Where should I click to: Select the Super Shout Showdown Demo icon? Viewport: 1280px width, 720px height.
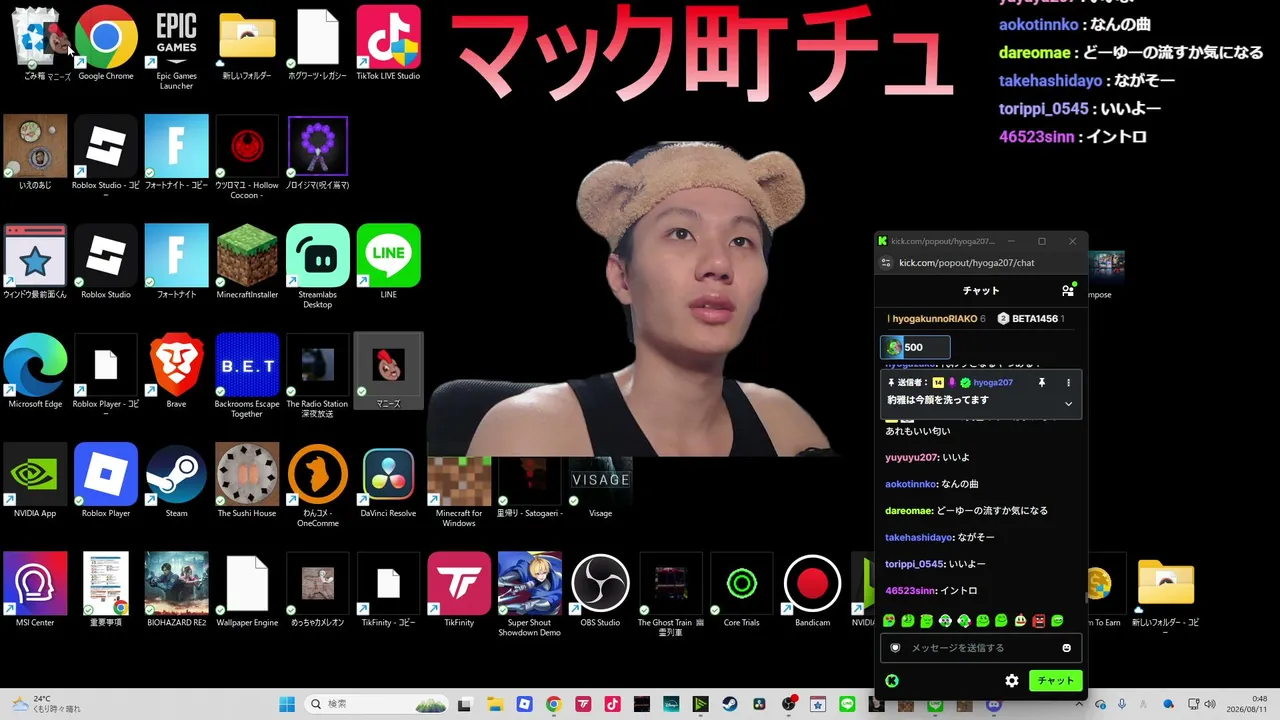[x=529, y=593]
